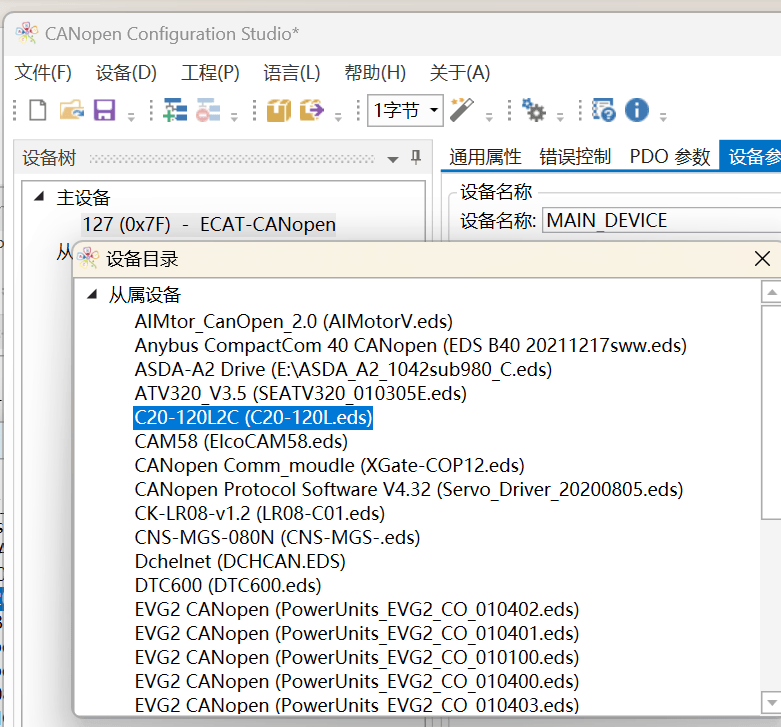Save project with purple floppy icon
This screenshot has width=781, height=727.
[105, 110]
